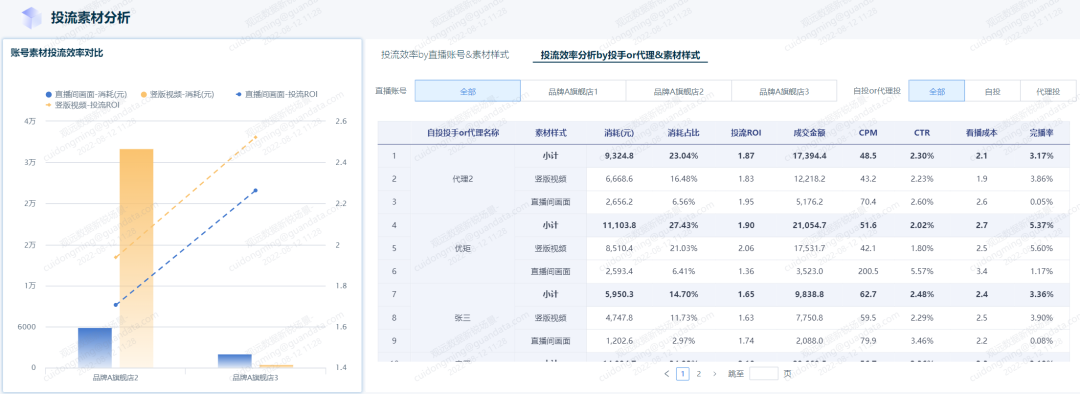Select 自投 filter option

tap(993, 91)
